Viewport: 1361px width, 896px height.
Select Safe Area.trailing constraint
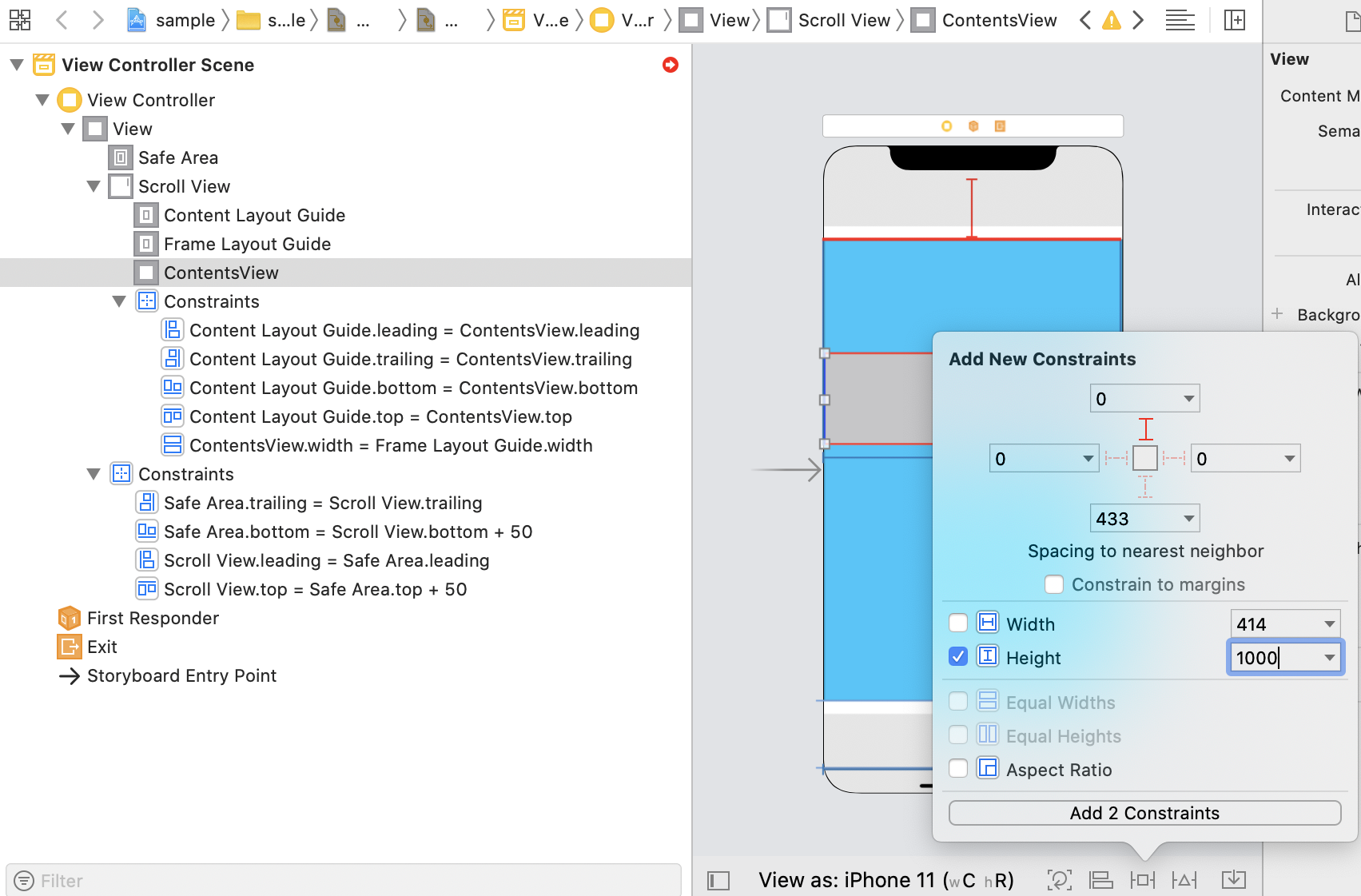point(309,503)
